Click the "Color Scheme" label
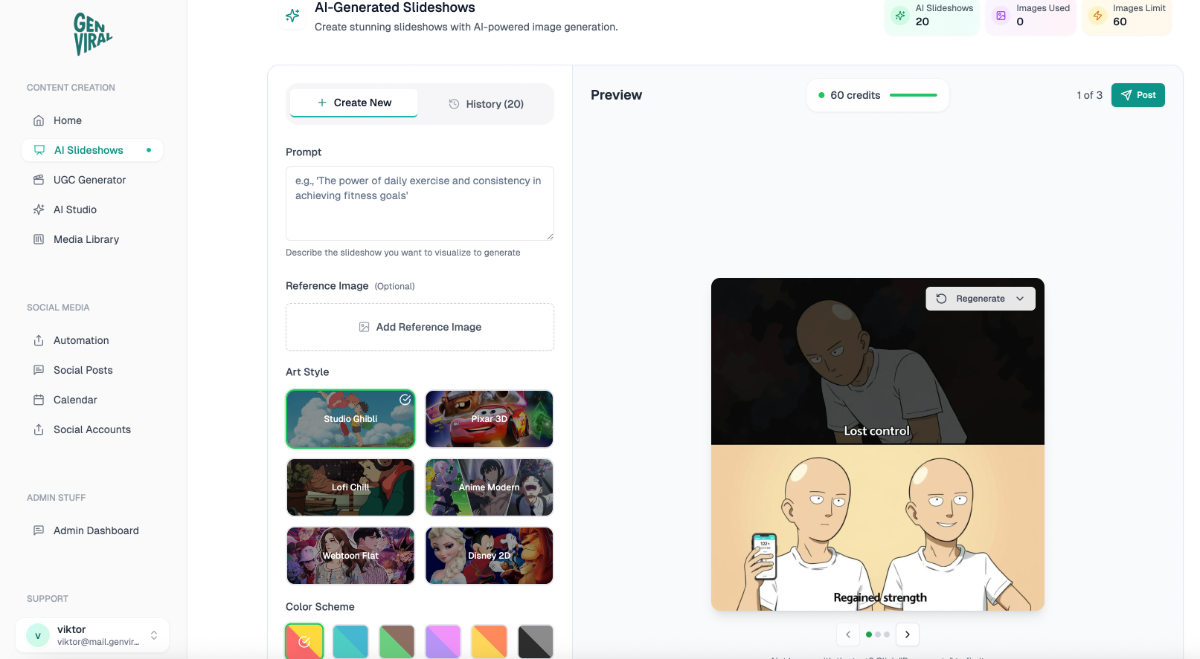 (x=320, y=607)
